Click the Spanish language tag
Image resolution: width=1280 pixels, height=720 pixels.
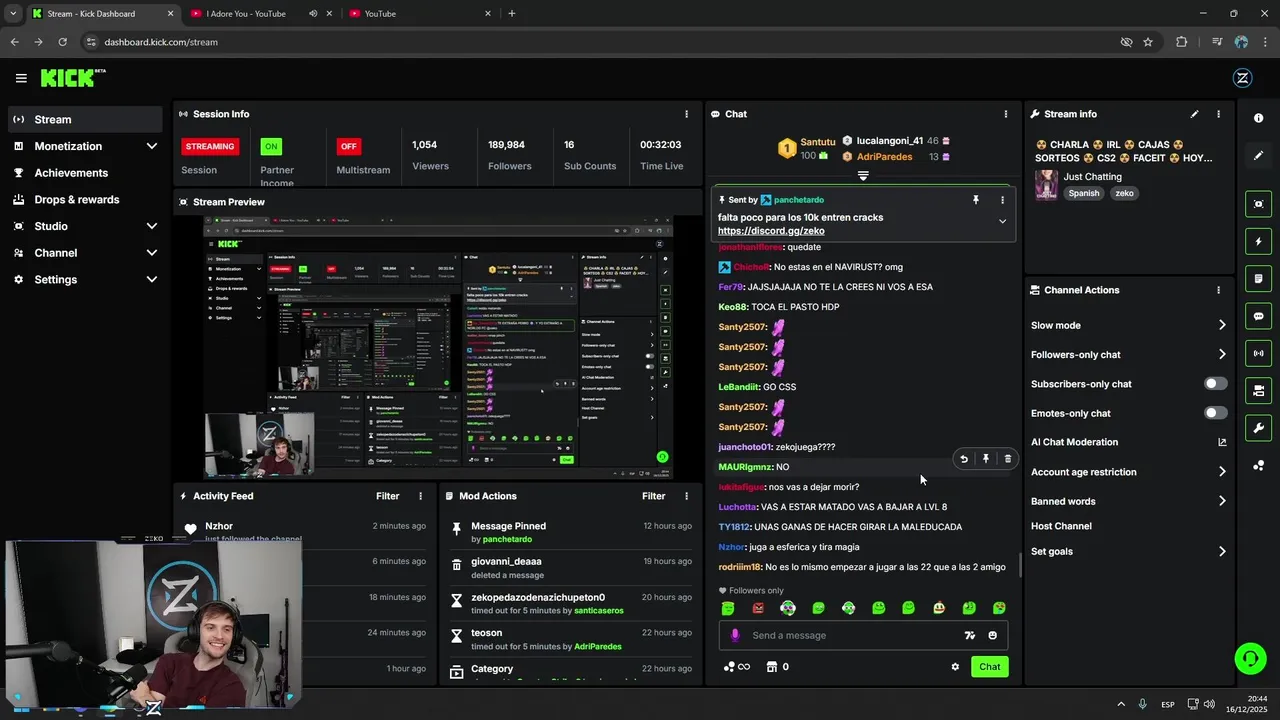[1083, 193]
